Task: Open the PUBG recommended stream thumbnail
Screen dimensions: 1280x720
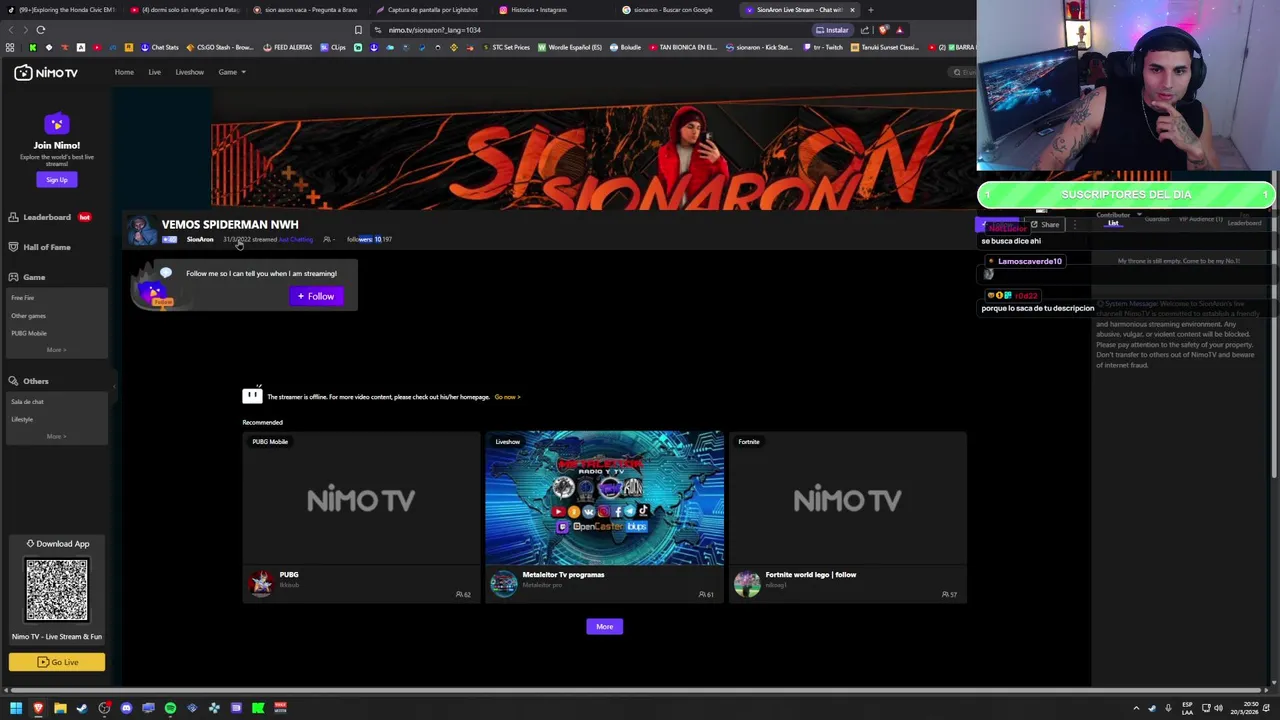Action: click(x=361, y=498)
